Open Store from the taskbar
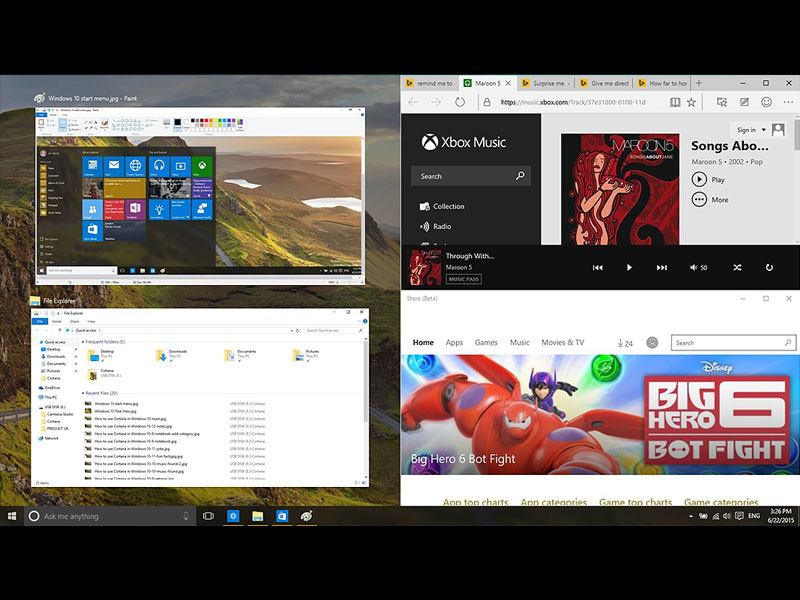 point(282,516)
